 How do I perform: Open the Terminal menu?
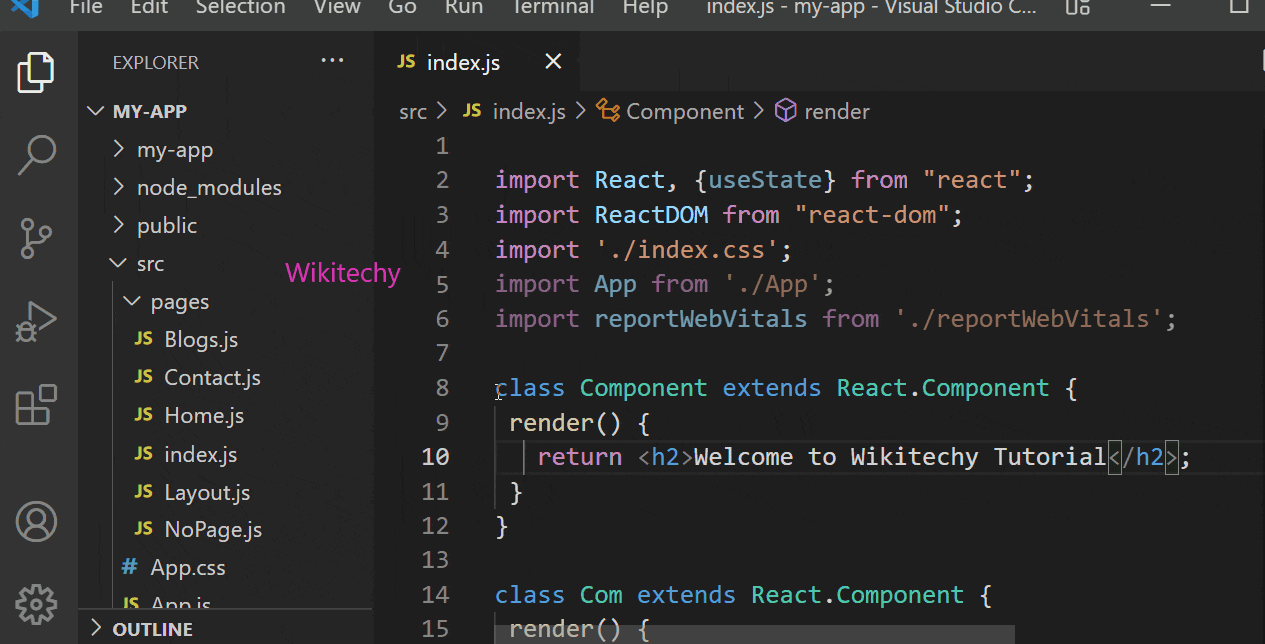pyautogui.click(x=553, y=8)
